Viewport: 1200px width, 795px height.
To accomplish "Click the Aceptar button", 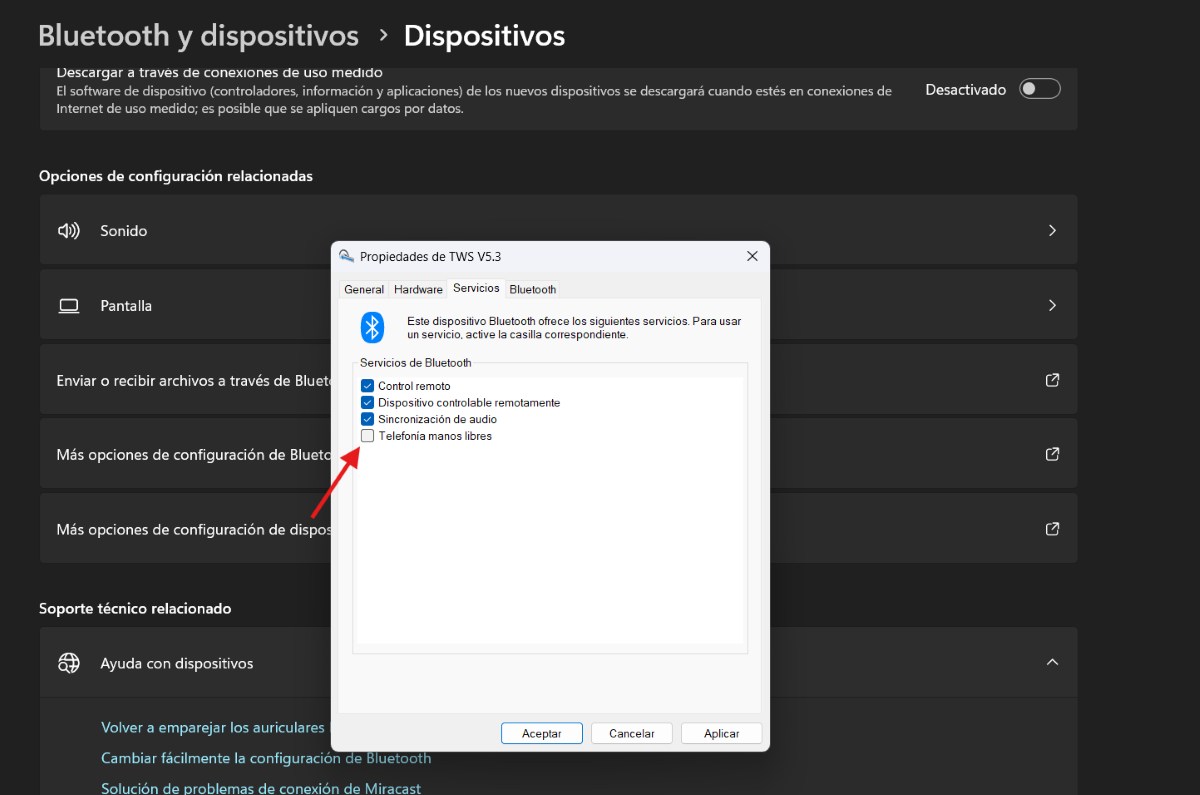I will tap(541, 733).
